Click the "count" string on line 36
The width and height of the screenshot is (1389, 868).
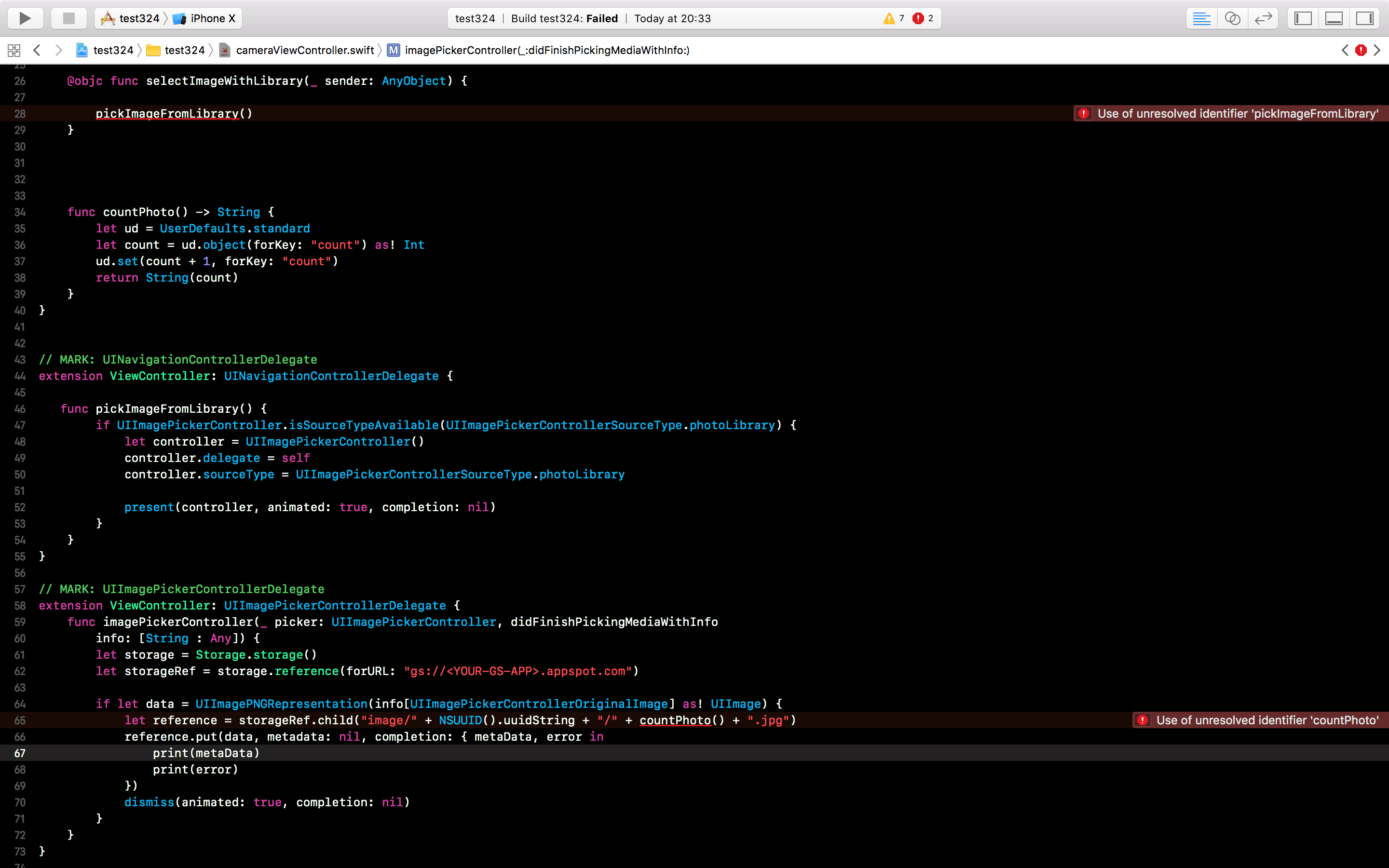(335, 245)
